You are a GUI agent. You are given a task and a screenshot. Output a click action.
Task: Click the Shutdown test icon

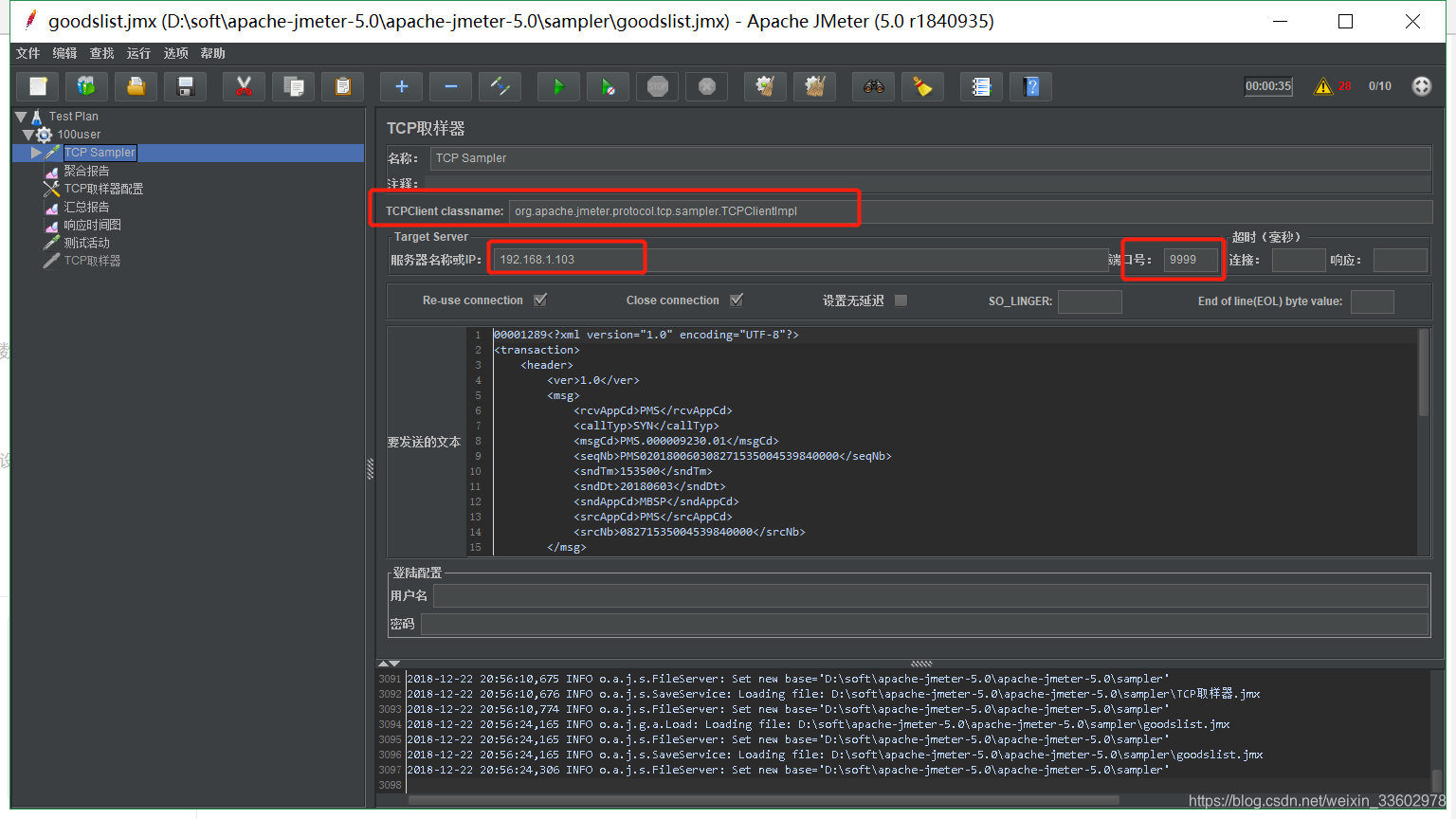click(x=706, y=86)
